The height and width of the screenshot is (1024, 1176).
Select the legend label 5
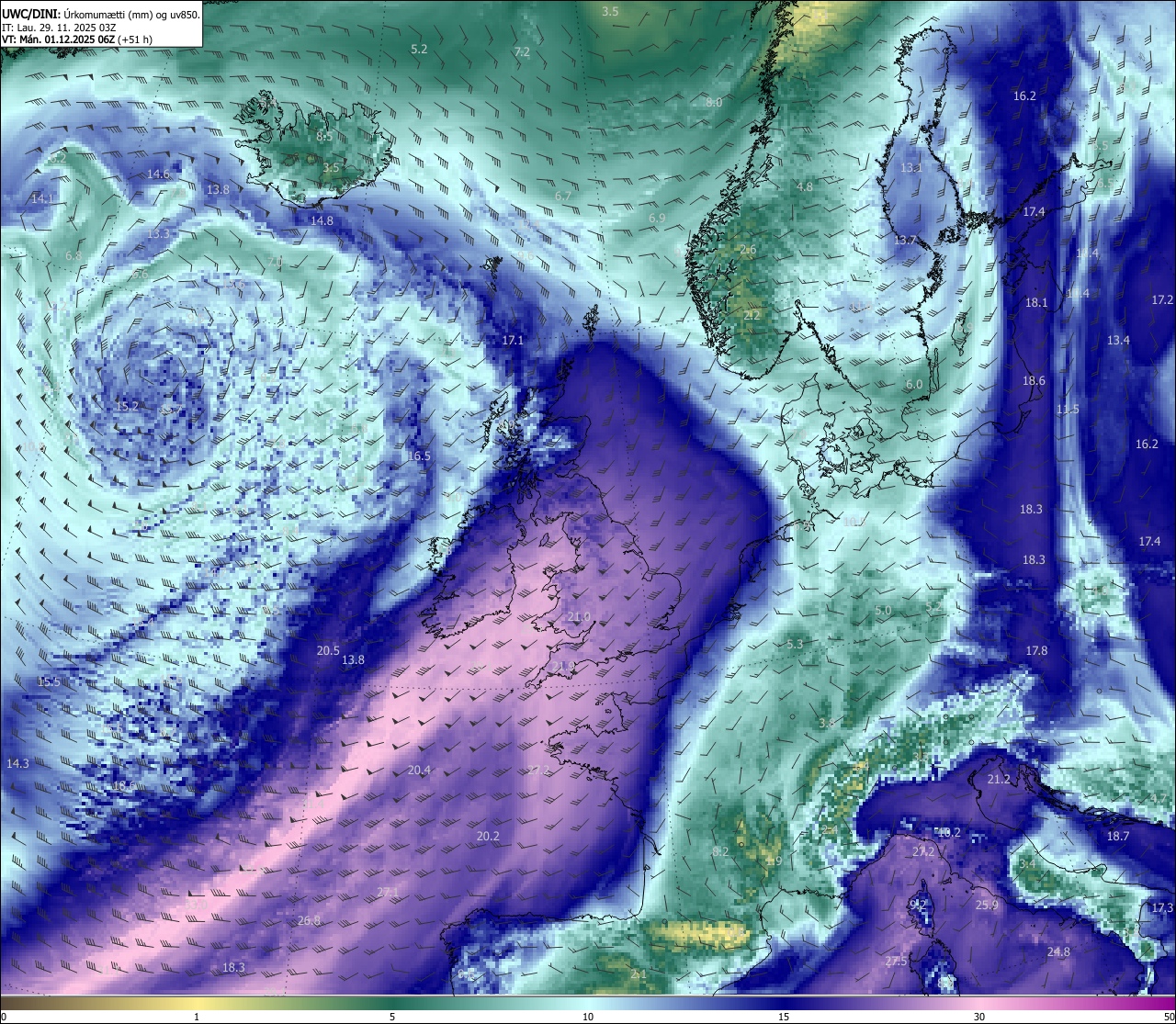coord(392,1017)
